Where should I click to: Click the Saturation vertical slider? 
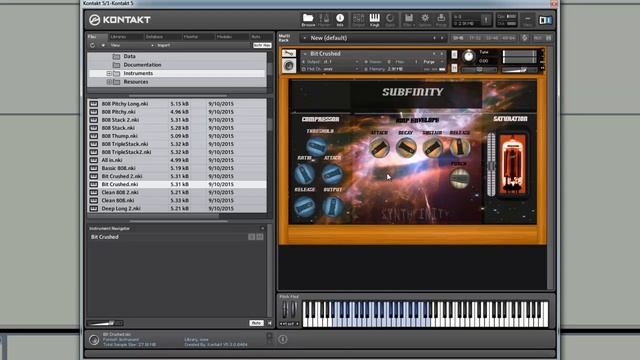click(491, 164)
